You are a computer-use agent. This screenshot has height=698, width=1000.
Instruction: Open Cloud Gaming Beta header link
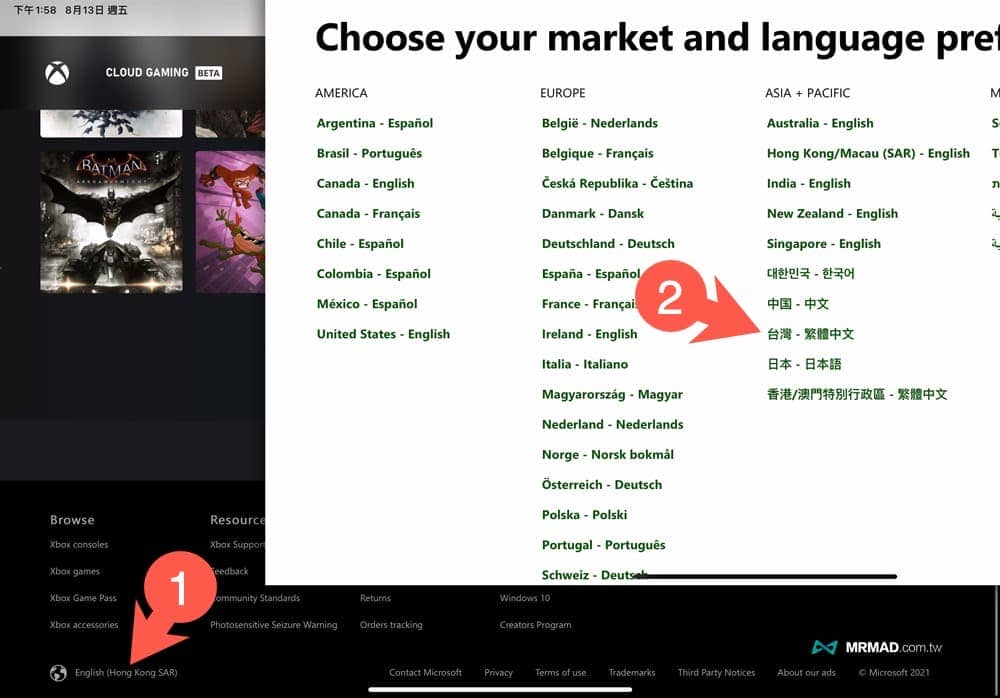point(164,73)
